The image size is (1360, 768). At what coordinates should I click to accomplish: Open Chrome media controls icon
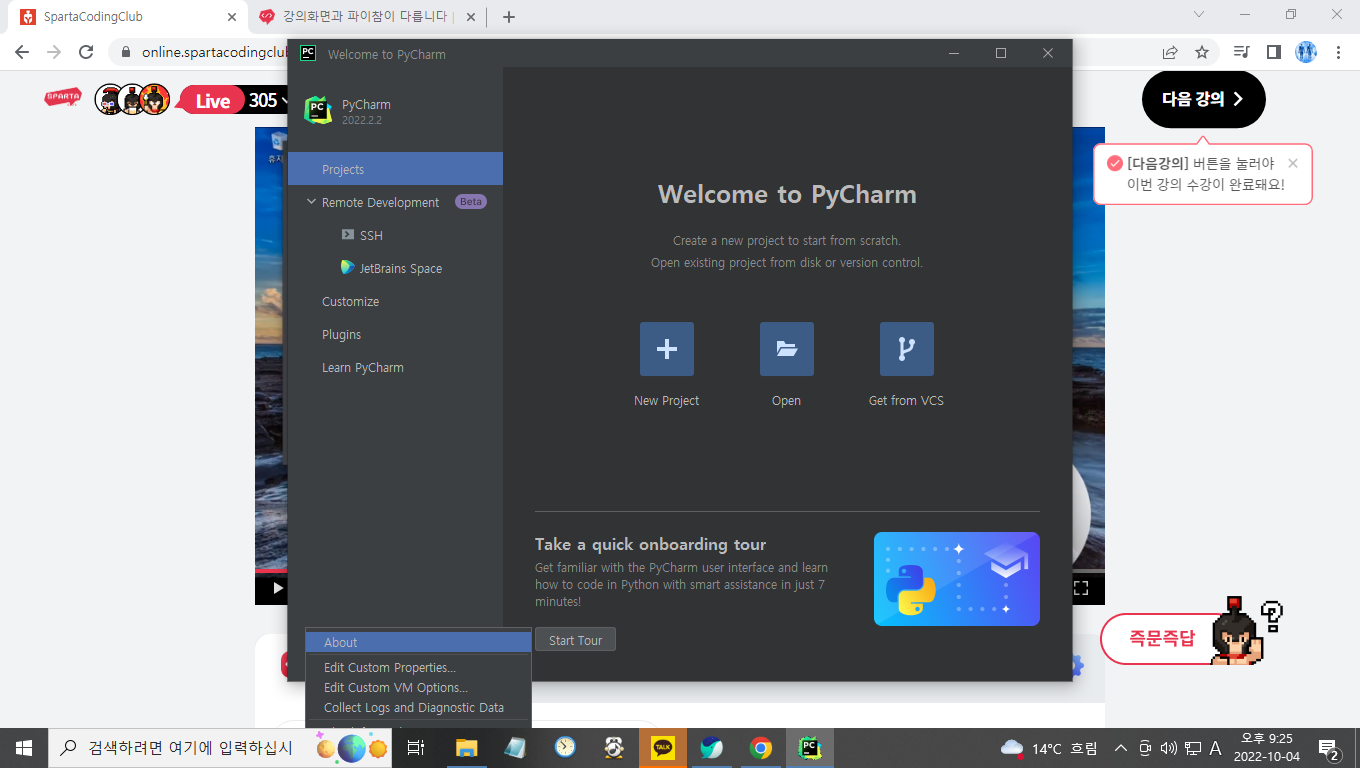pos(1242,52)
